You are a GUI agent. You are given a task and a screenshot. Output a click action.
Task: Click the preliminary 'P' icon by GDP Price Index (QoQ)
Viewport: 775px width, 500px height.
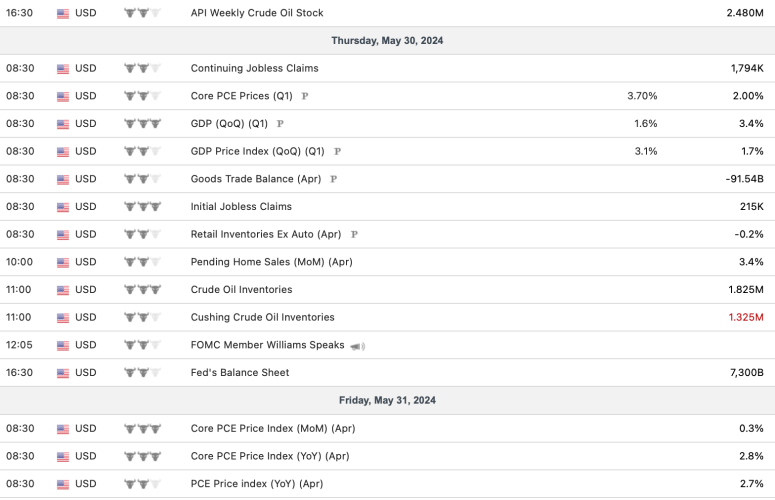337,152
